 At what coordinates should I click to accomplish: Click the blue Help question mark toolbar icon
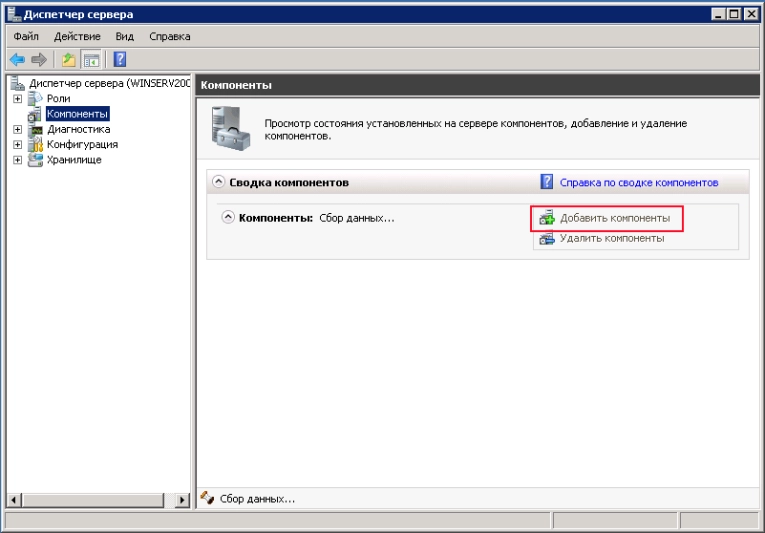click(120, 60)
